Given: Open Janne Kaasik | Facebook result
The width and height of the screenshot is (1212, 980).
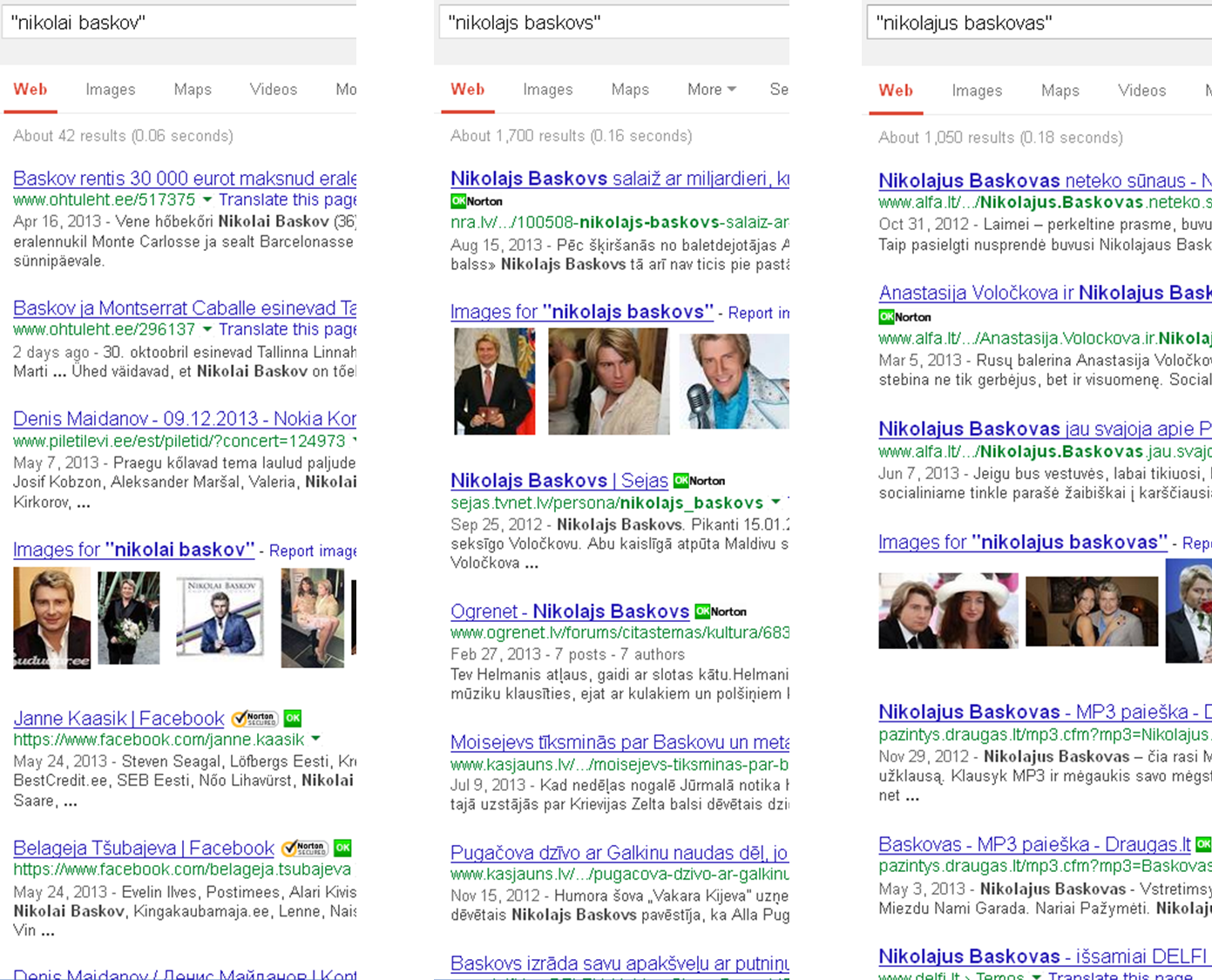Looking at the screenshot, I should 118,719.
